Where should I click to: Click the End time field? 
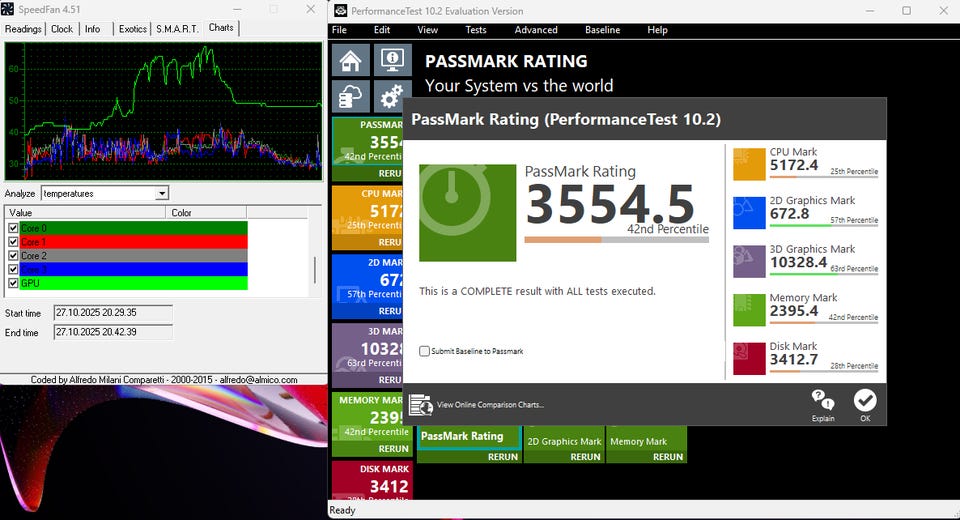point(113,333)
